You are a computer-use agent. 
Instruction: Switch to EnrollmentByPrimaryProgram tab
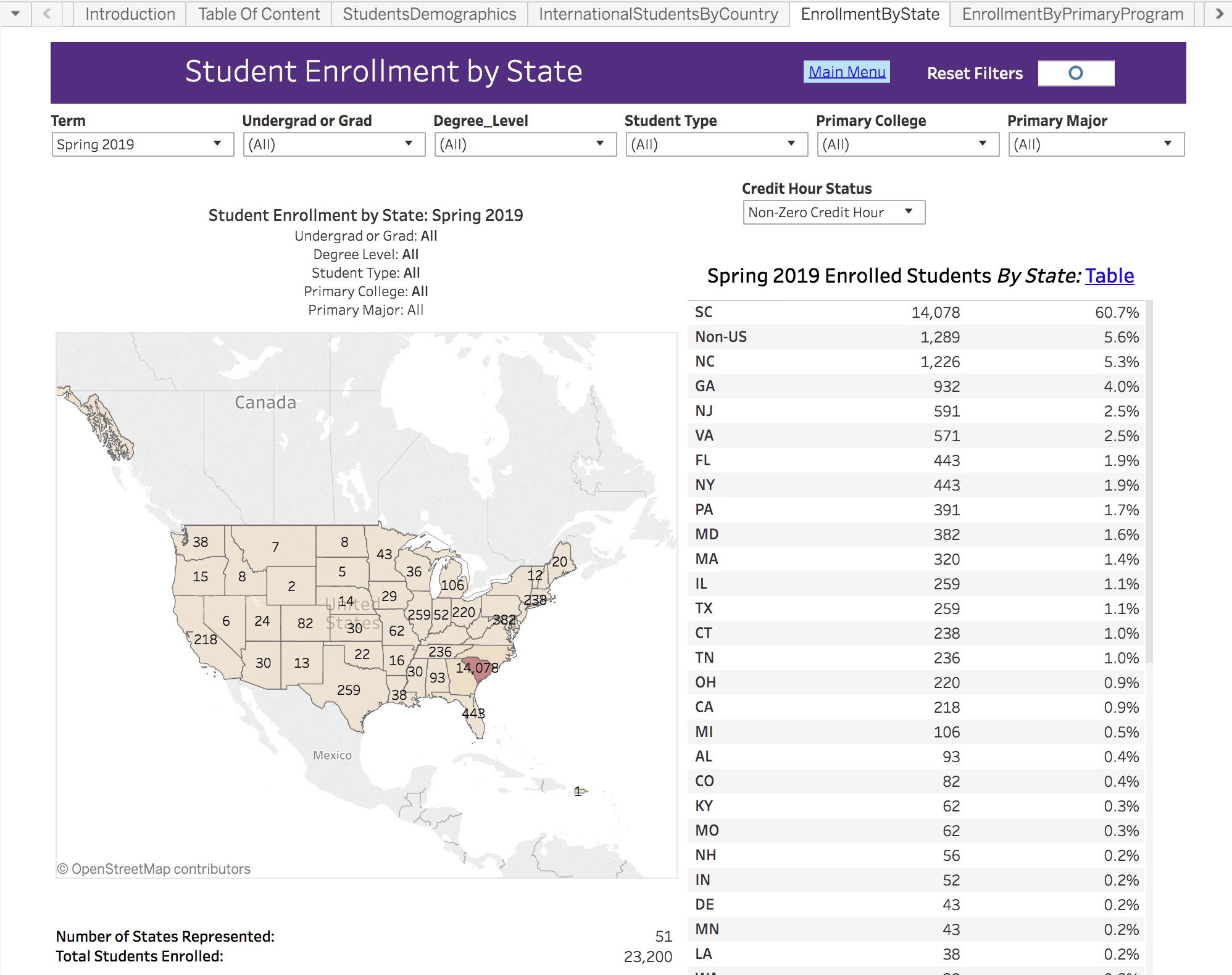coord(1073,14)
